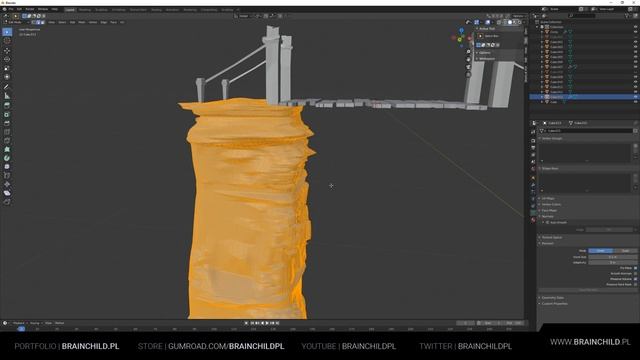This screenshot has height=360, width=640.
Task: Click the Voxel Remesh button
Action: pos(588,290)
